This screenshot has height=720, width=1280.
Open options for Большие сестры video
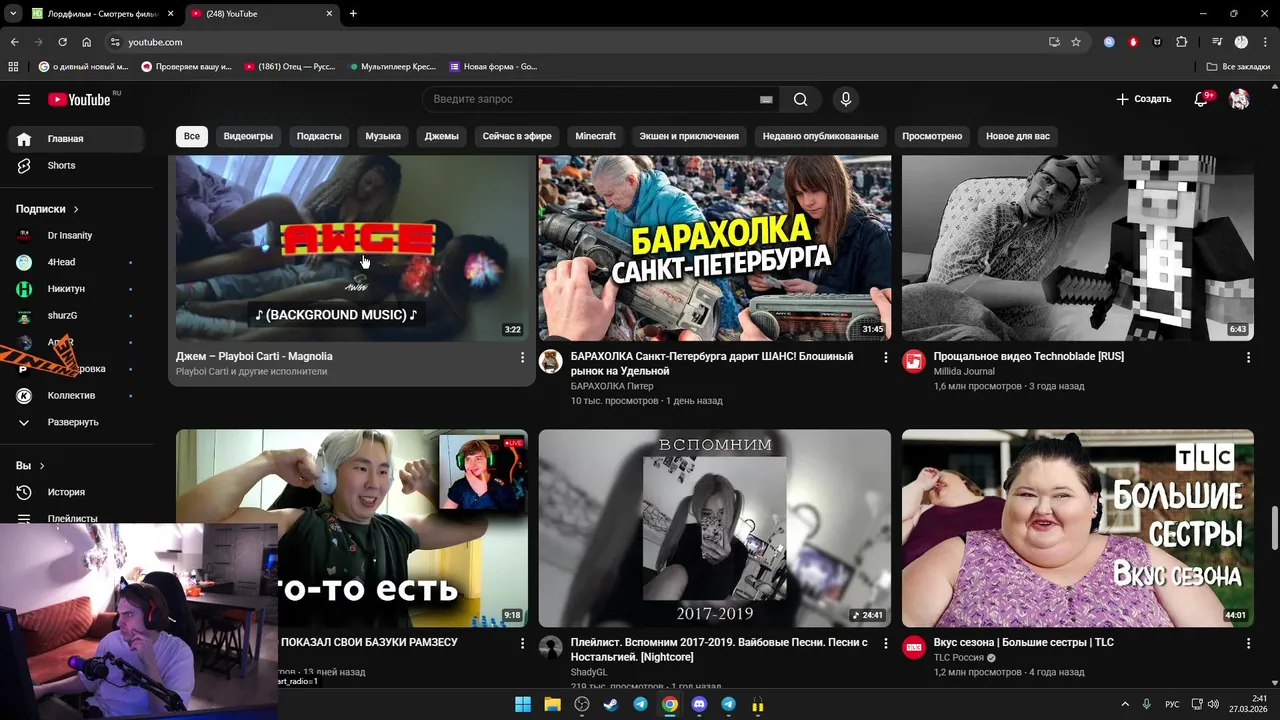point(1248,643)
